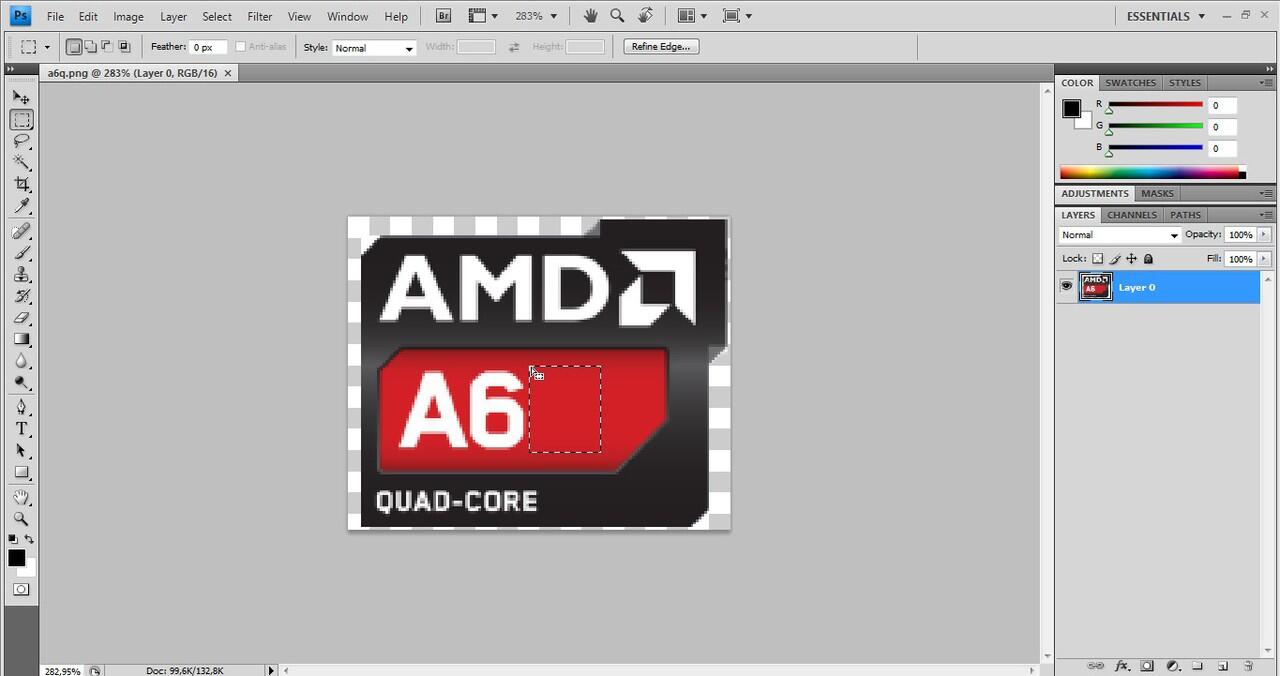The height and width of the screenshot is (676, 1280).
Task: Open the Arrange Documents dropdown
Action: point(692,16)
